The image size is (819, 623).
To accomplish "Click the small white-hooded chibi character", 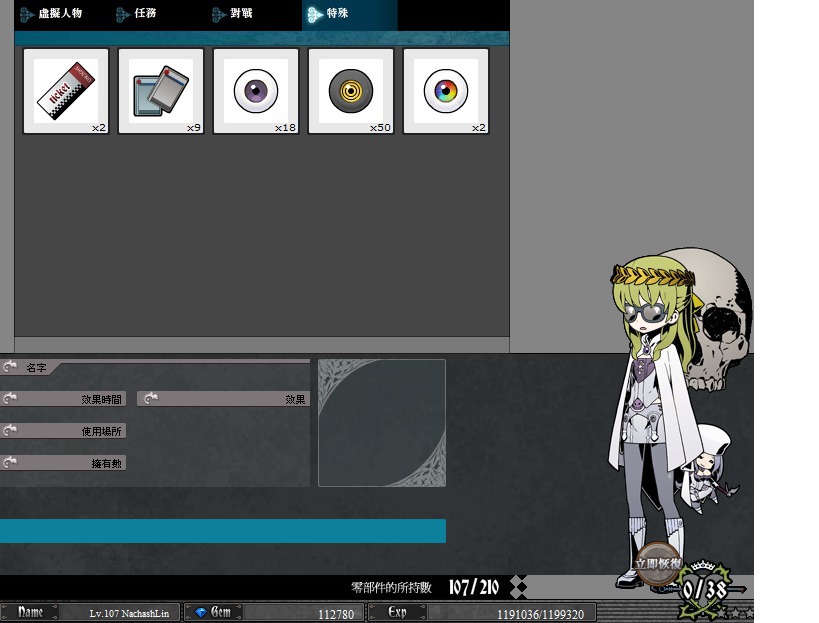I will pos(707,467).
